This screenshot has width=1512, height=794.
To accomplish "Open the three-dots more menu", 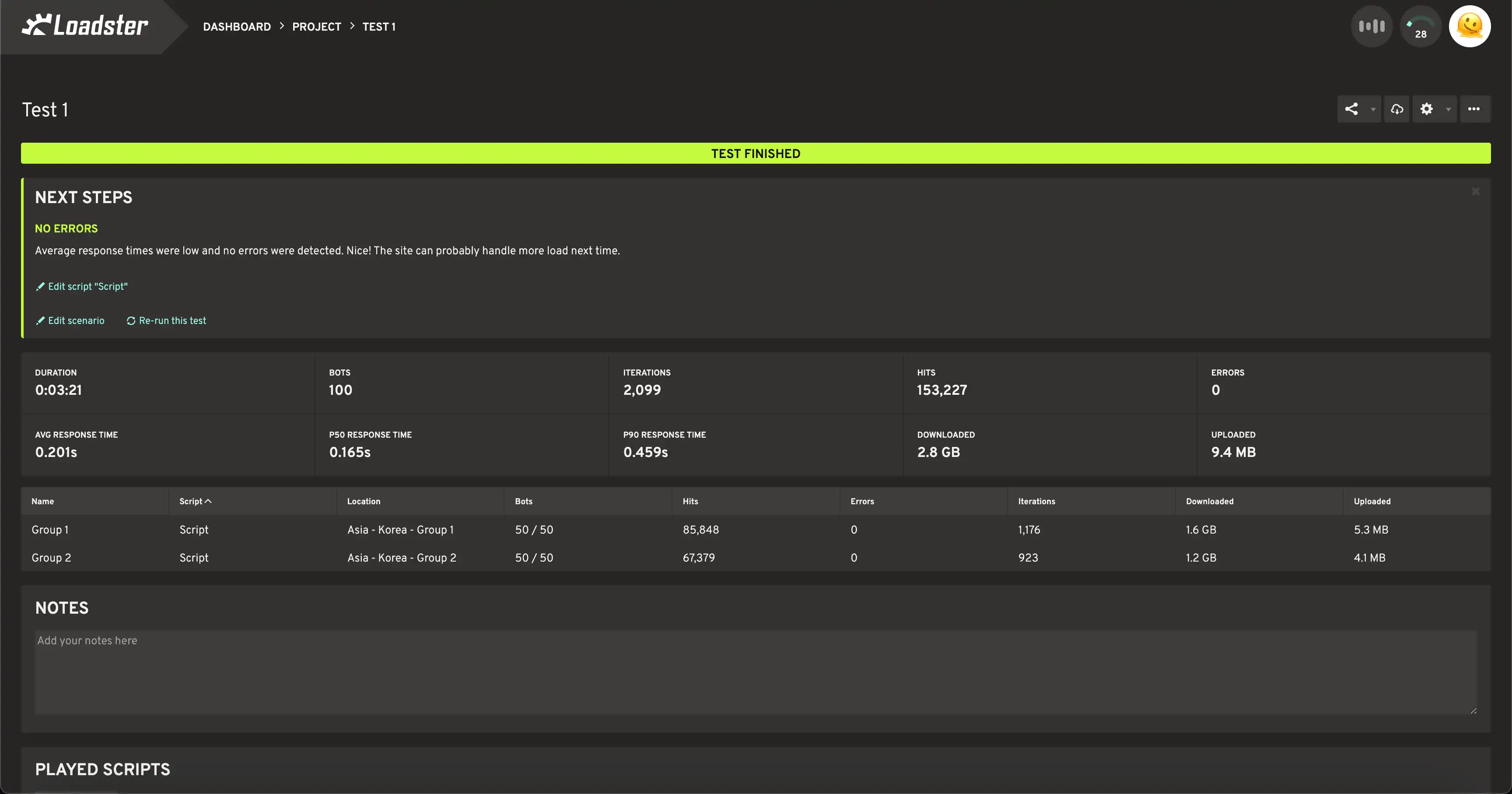I will (x=1474, y=109).
